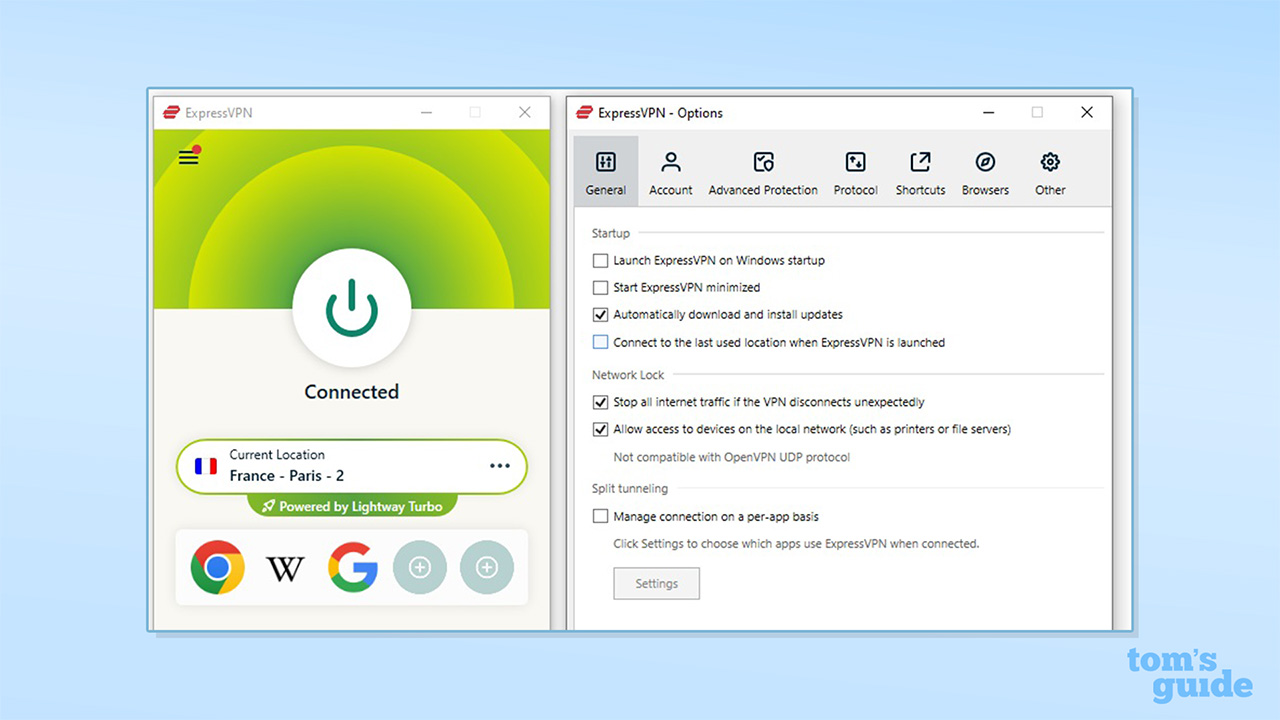Click the Not compatible with OpenVPN UDP note
Image resolution: width=1280 pixels, height=720 pixels.
coord(732,457)
